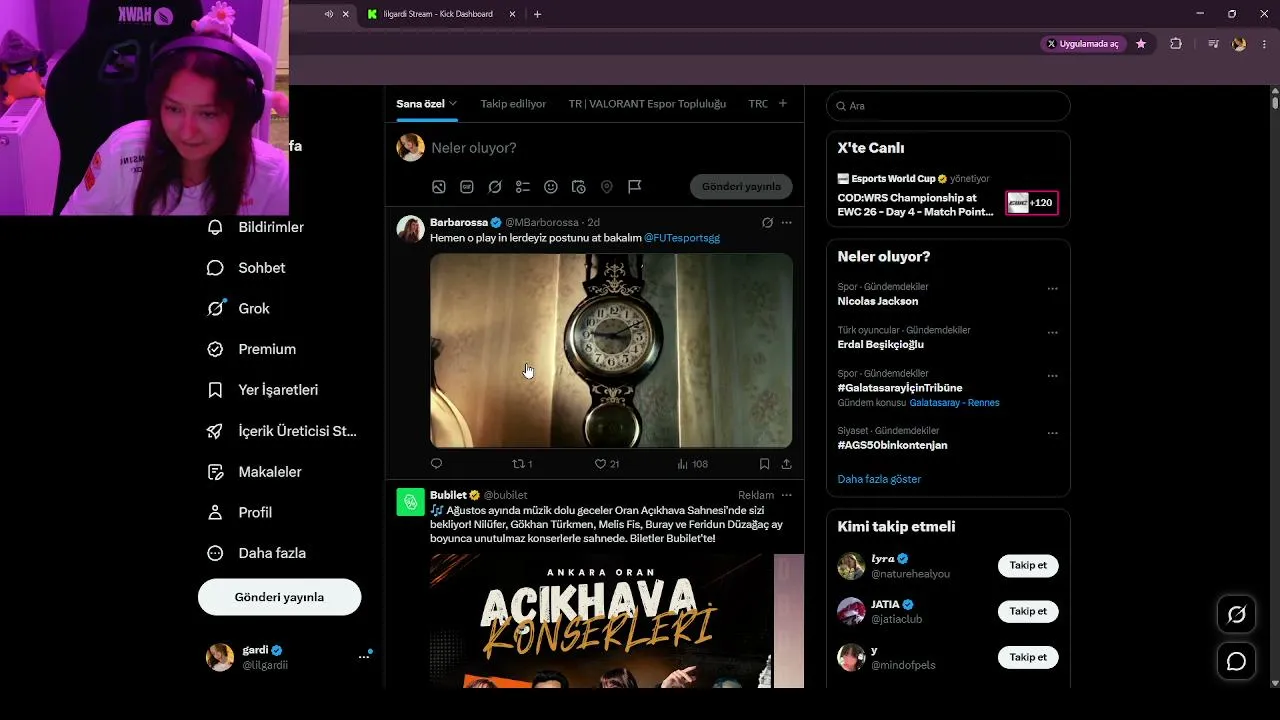Open Grok from the left sidebar
Screen dimensions: 1280x720
coord(238,308)
